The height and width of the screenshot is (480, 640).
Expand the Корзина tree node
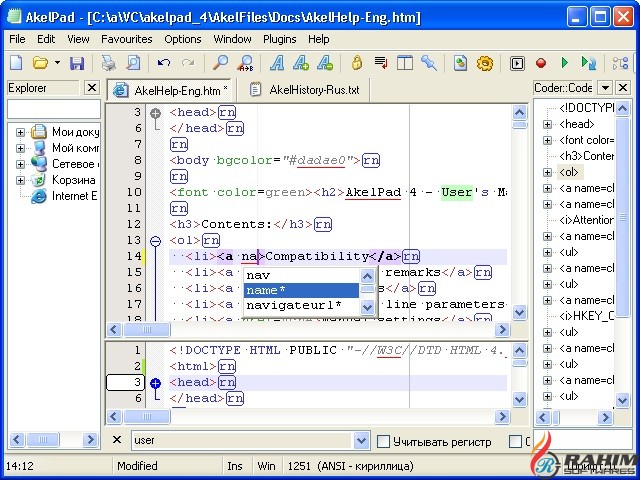pyautogui.click(x=20, y=180)
